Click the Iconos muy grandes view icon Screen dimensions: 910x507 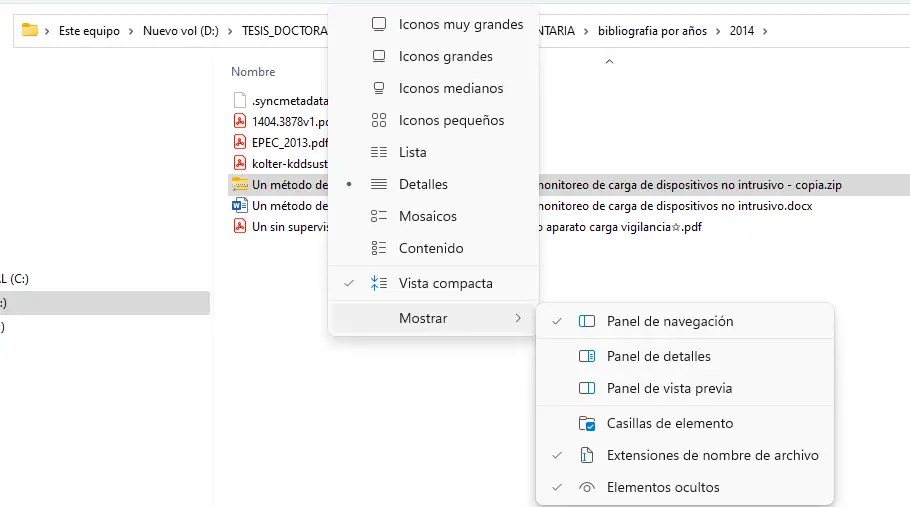379,24
